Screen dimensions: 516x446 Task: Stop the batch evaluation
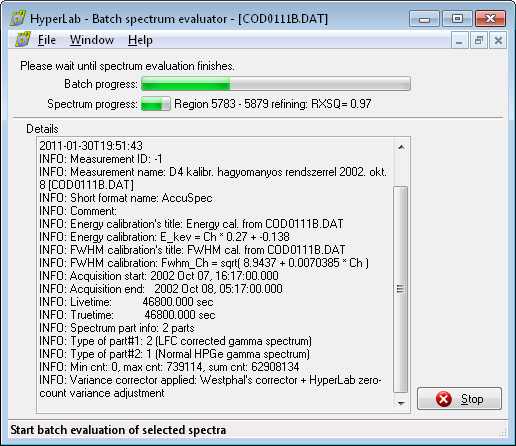(x=459, y=399)
